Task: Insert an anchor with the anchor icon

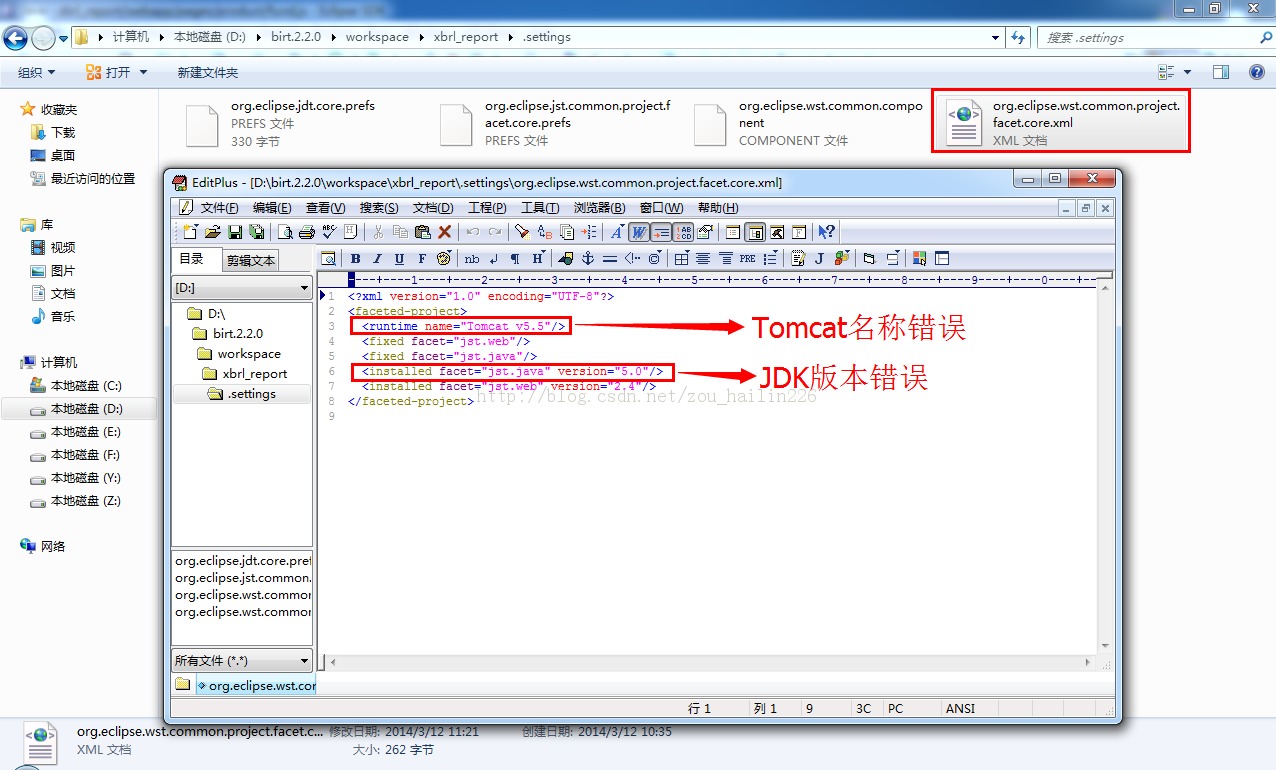Action: 588,259
